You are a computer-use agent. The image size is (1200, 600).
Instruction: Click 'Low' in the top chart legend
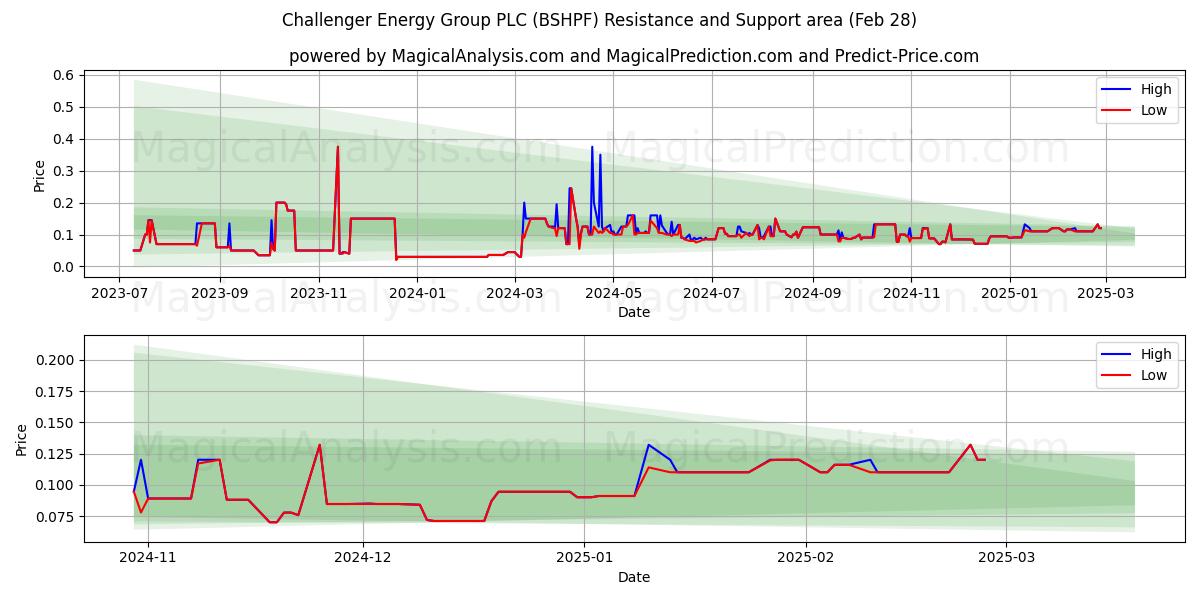(x=1154, y=110)
